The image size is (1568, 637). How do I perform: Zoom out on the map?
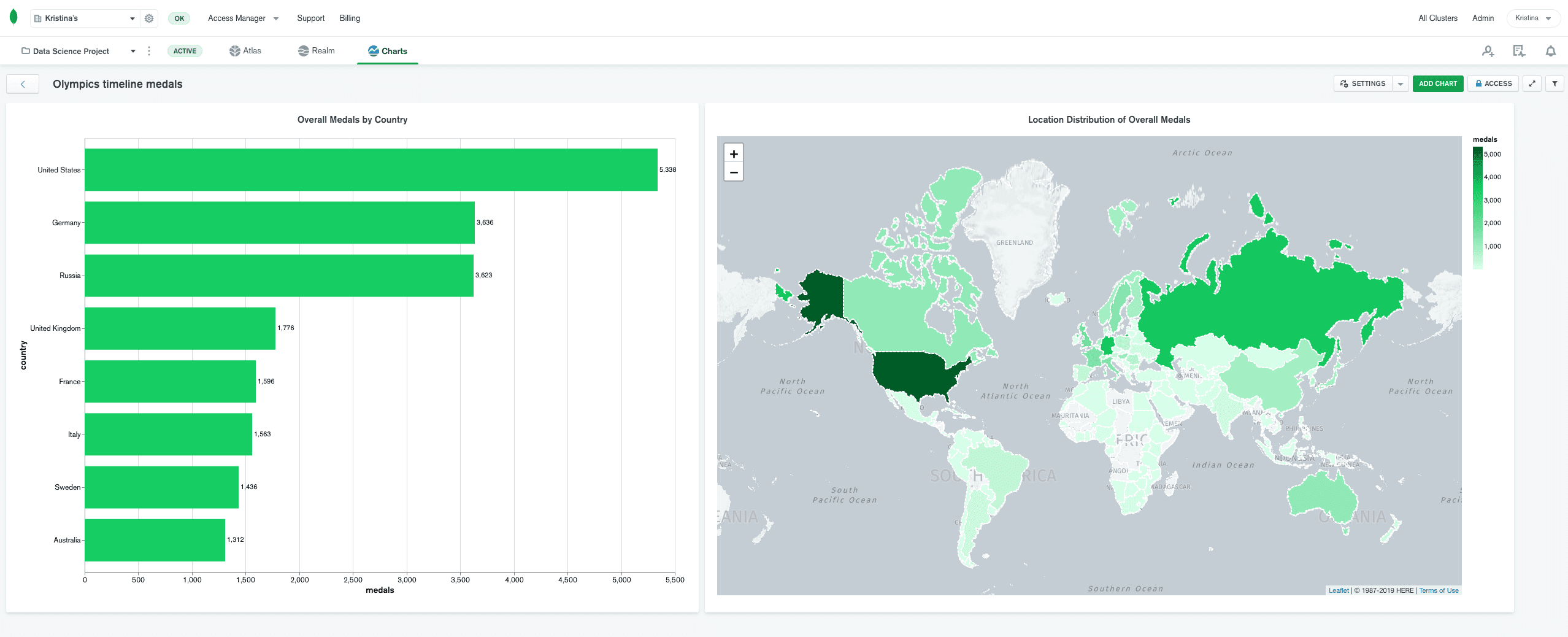coord(733,172)
